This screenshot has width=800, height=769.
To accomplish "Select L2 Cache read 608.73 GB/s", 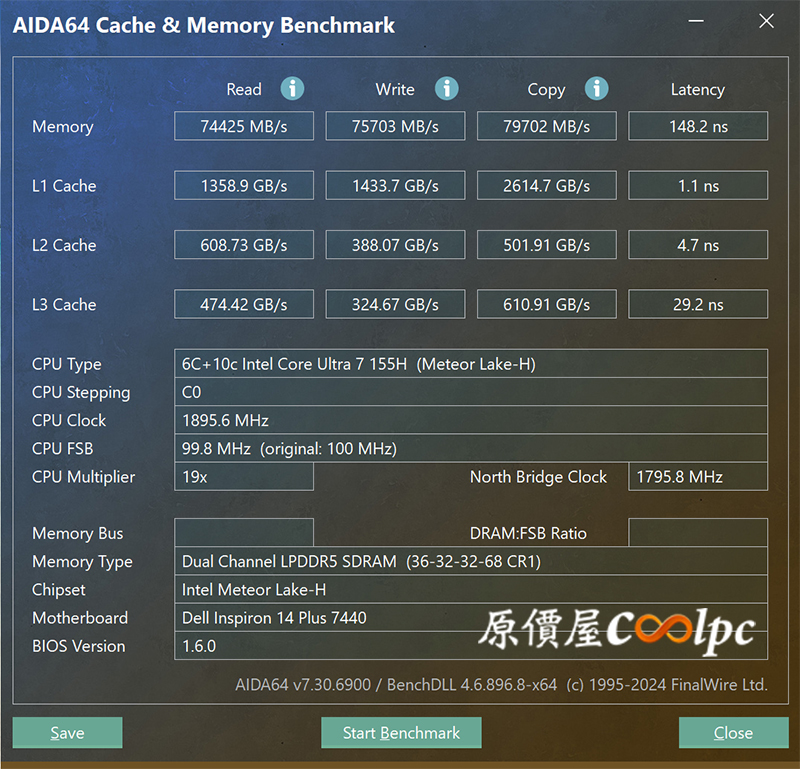I will pyautogui.click(x=244, y=245).
